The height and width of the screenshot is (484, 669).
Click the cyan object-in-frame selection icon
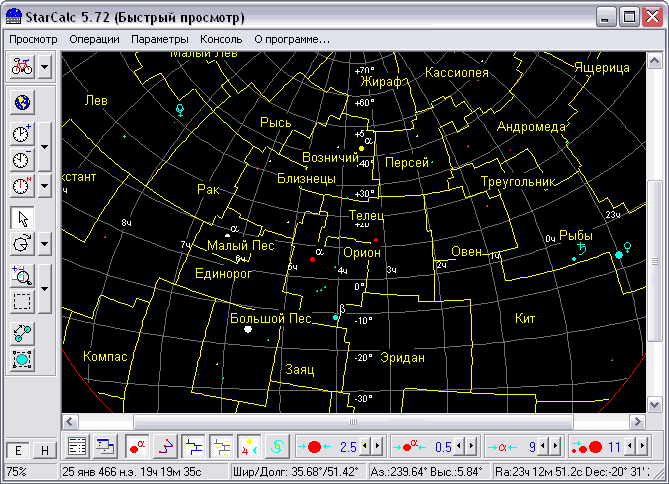[22, 359]
